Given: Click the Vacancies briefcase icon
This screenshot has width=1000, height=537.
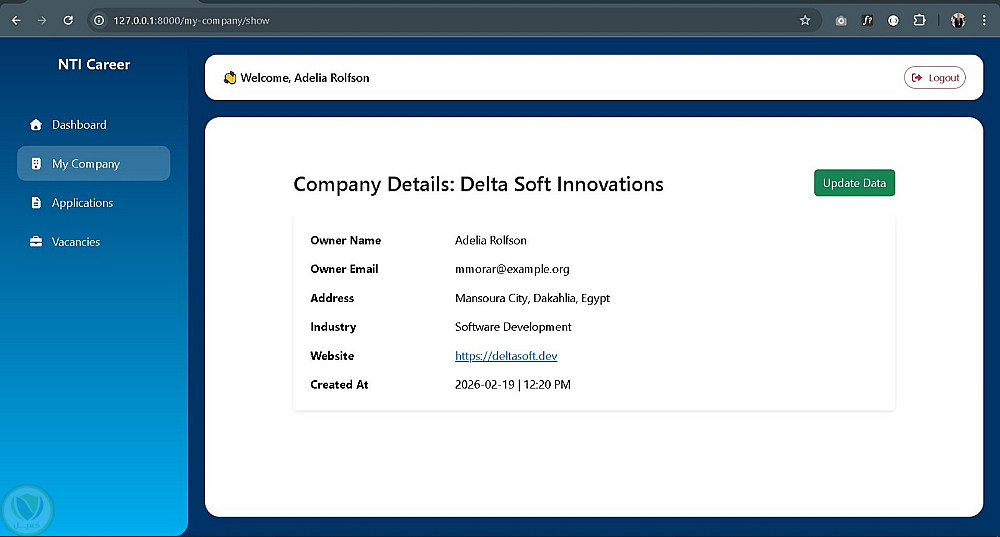Looking at the screenshot, I should point(37,242).
